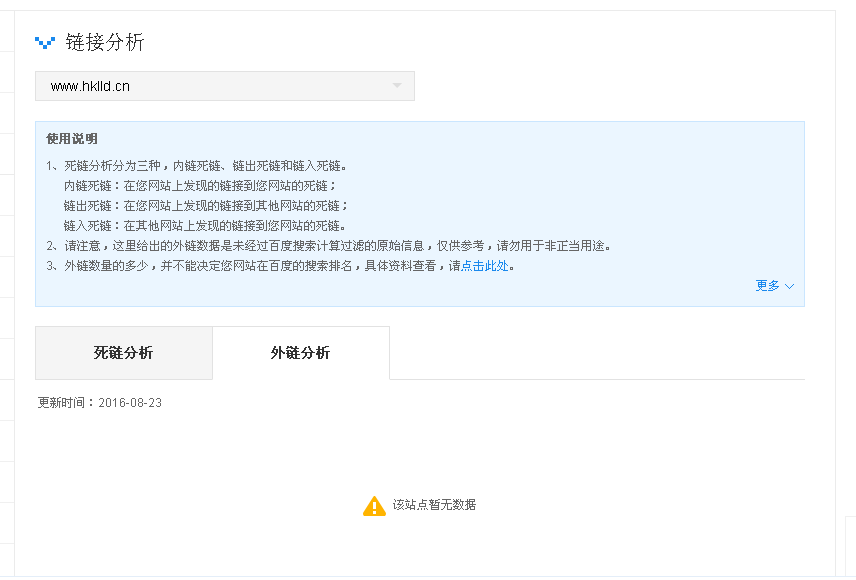Click the 2016-08-23 update date
856x580 pixels.
pos(130,403)
